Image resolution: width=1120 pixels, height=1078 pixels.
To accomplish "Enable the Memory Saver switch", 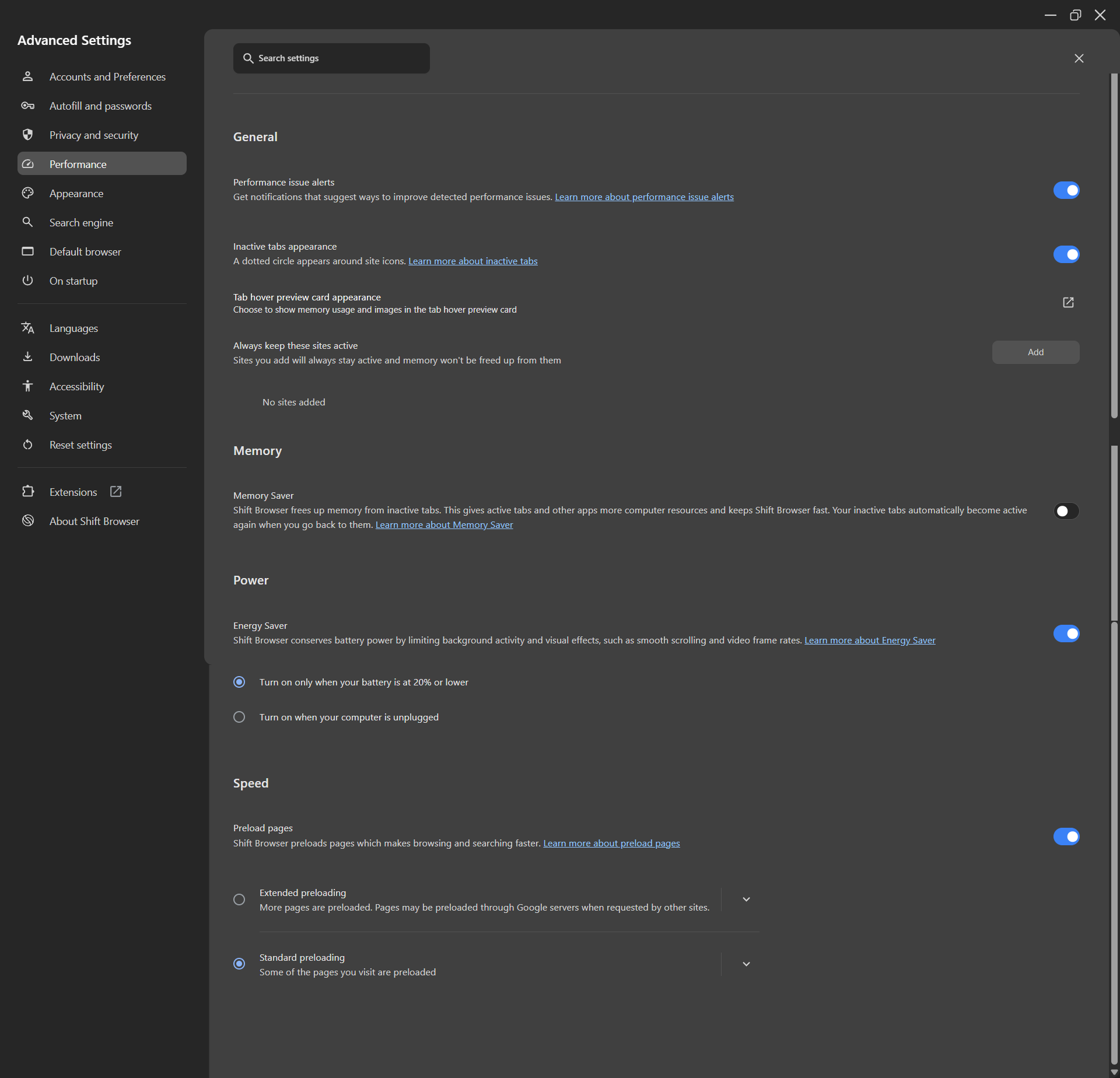I will point(1066,511).
